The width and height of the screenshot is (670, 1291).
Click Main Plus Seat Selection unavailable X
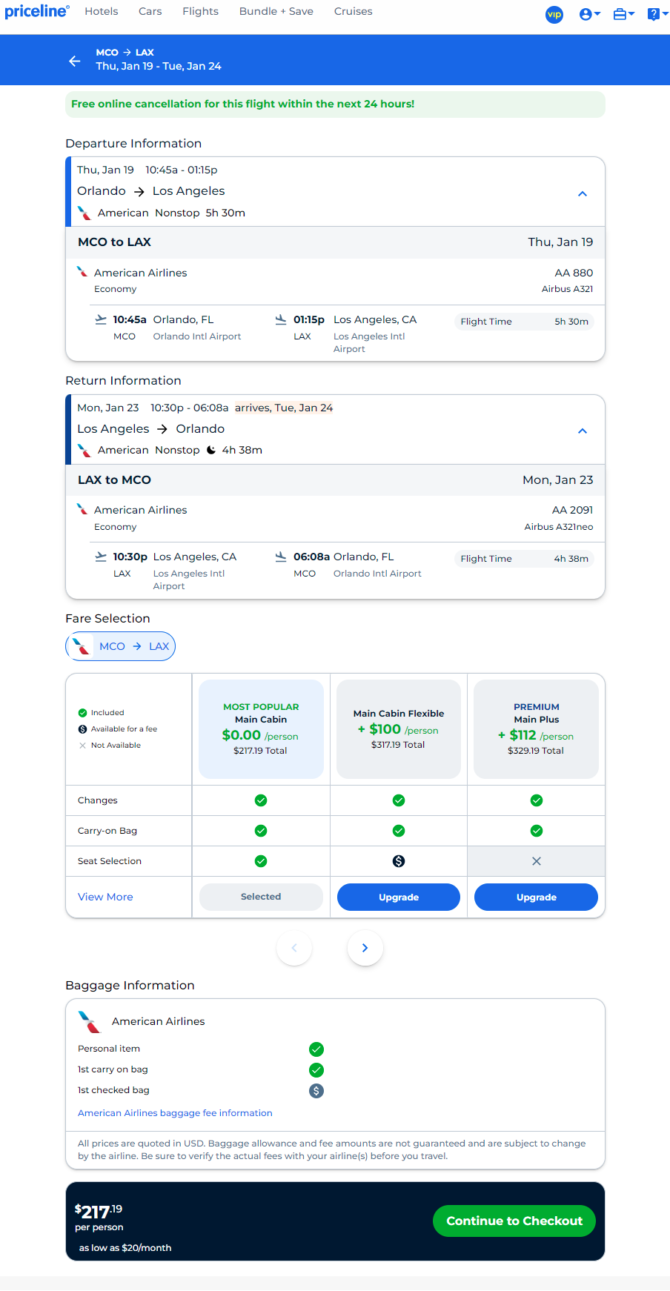(536, 861)
